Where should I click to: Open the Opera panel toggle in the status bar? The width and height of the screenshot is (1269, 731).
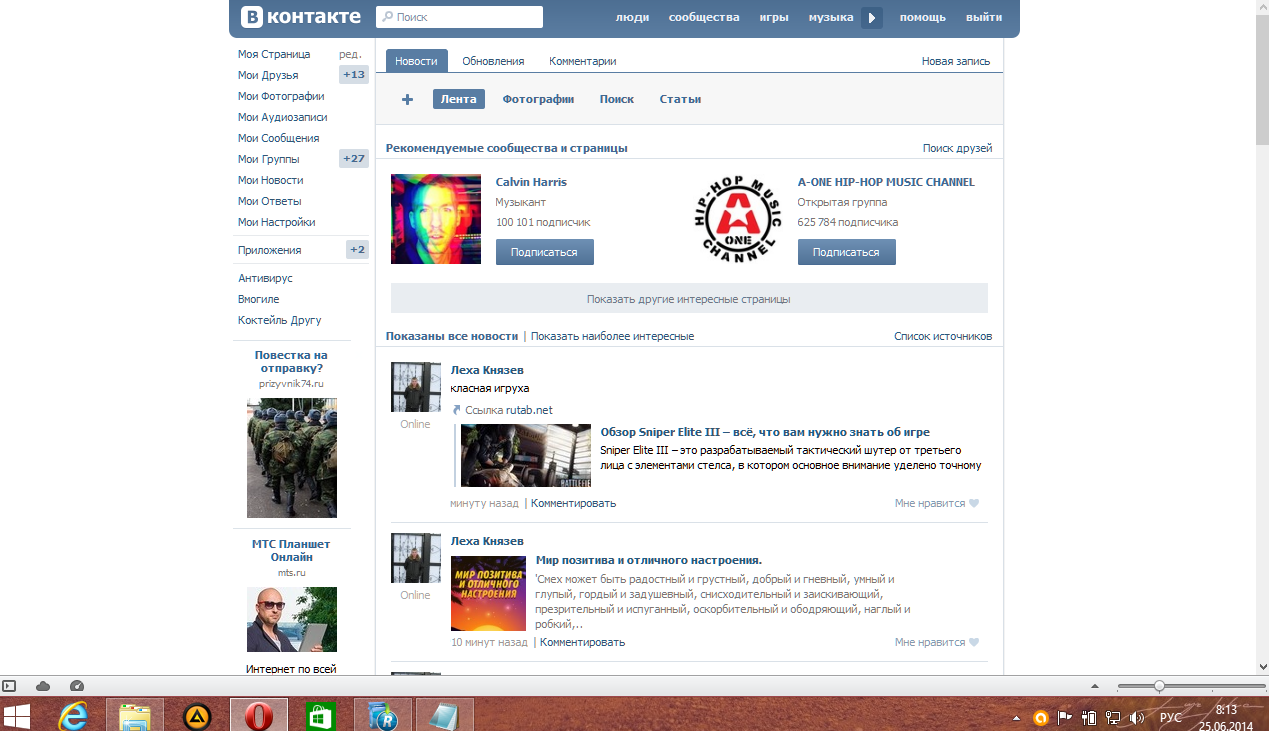10,686
